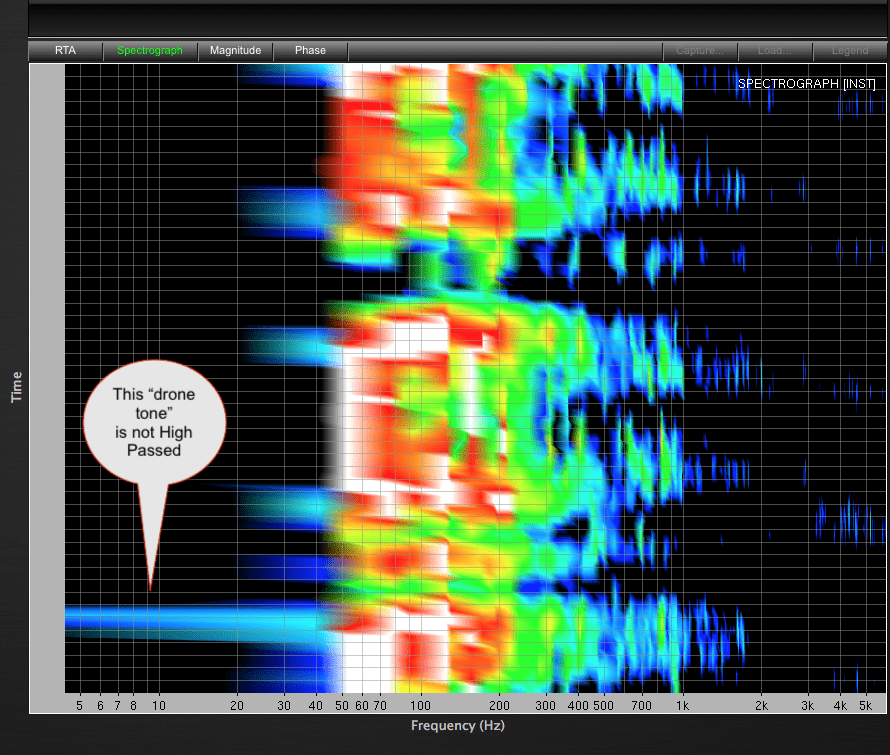Click the 20 frequency axis tick

point(237,706)
